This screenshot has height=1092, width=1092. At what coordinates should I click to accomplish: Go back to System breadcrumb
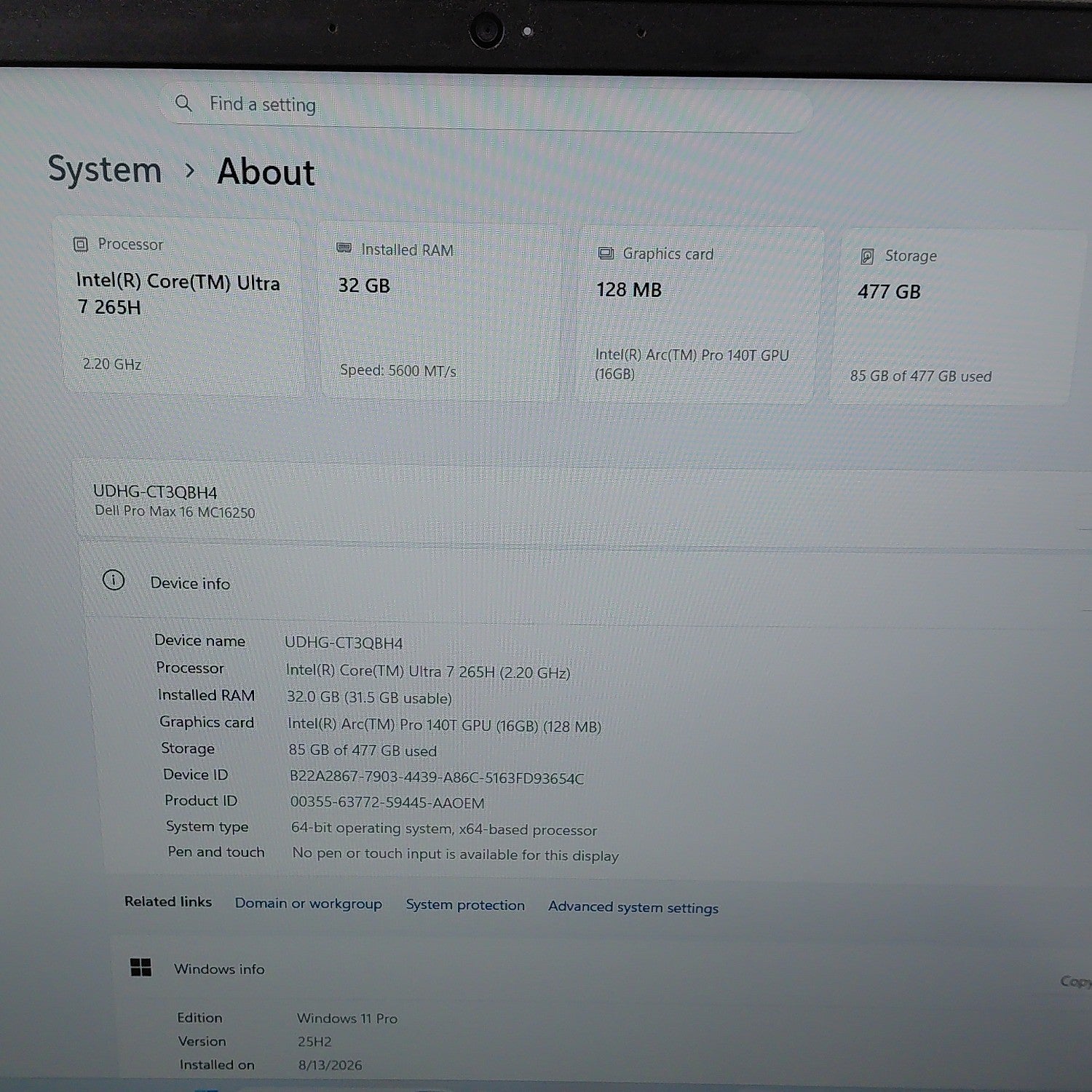(x=105, y=170)
